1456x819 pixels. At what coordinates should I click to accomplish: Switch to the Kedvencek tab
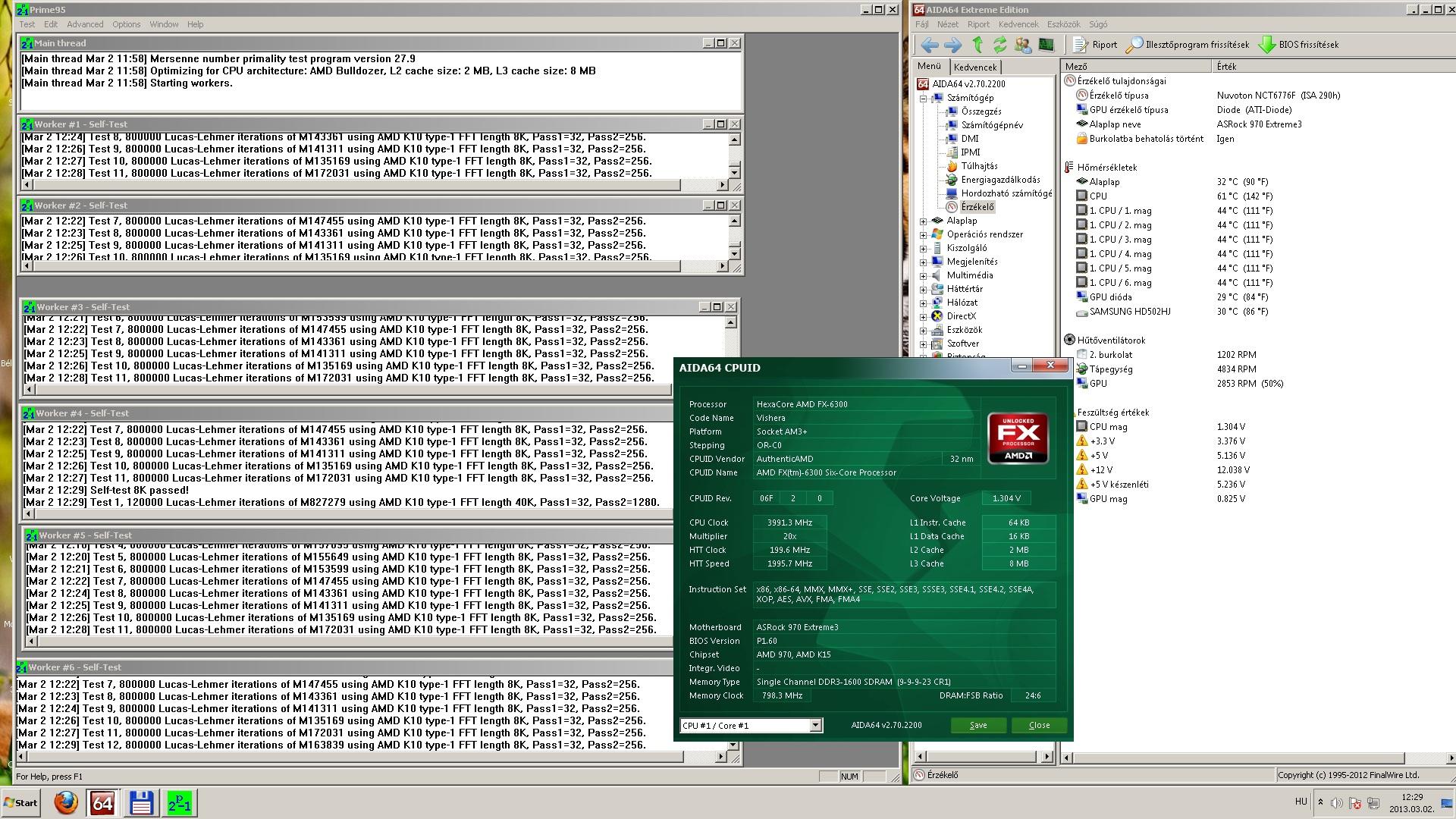click(975, 67)
